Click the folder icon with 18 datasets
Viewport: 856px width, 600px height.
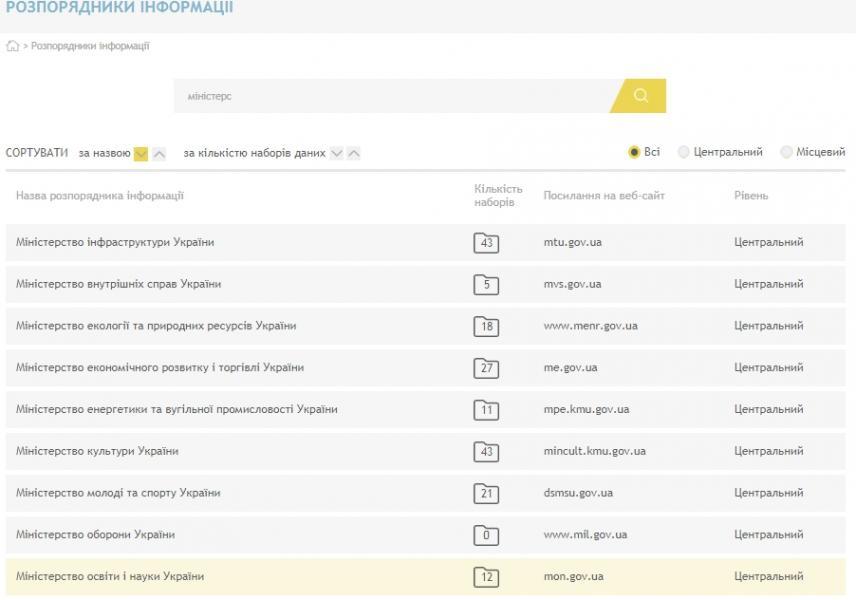click(x=486, y=326)
